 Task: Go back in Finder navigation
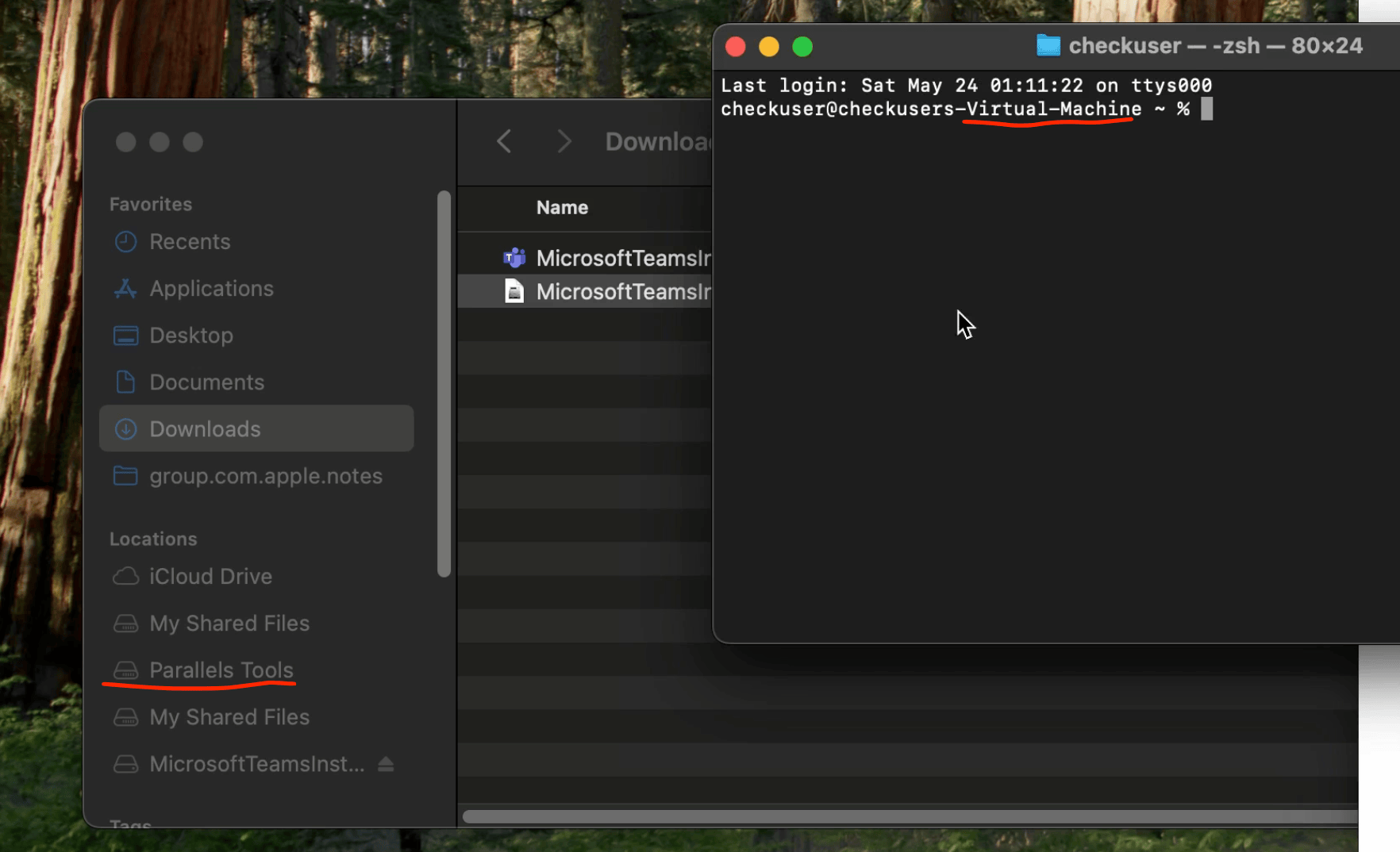[x=504, y=142]
